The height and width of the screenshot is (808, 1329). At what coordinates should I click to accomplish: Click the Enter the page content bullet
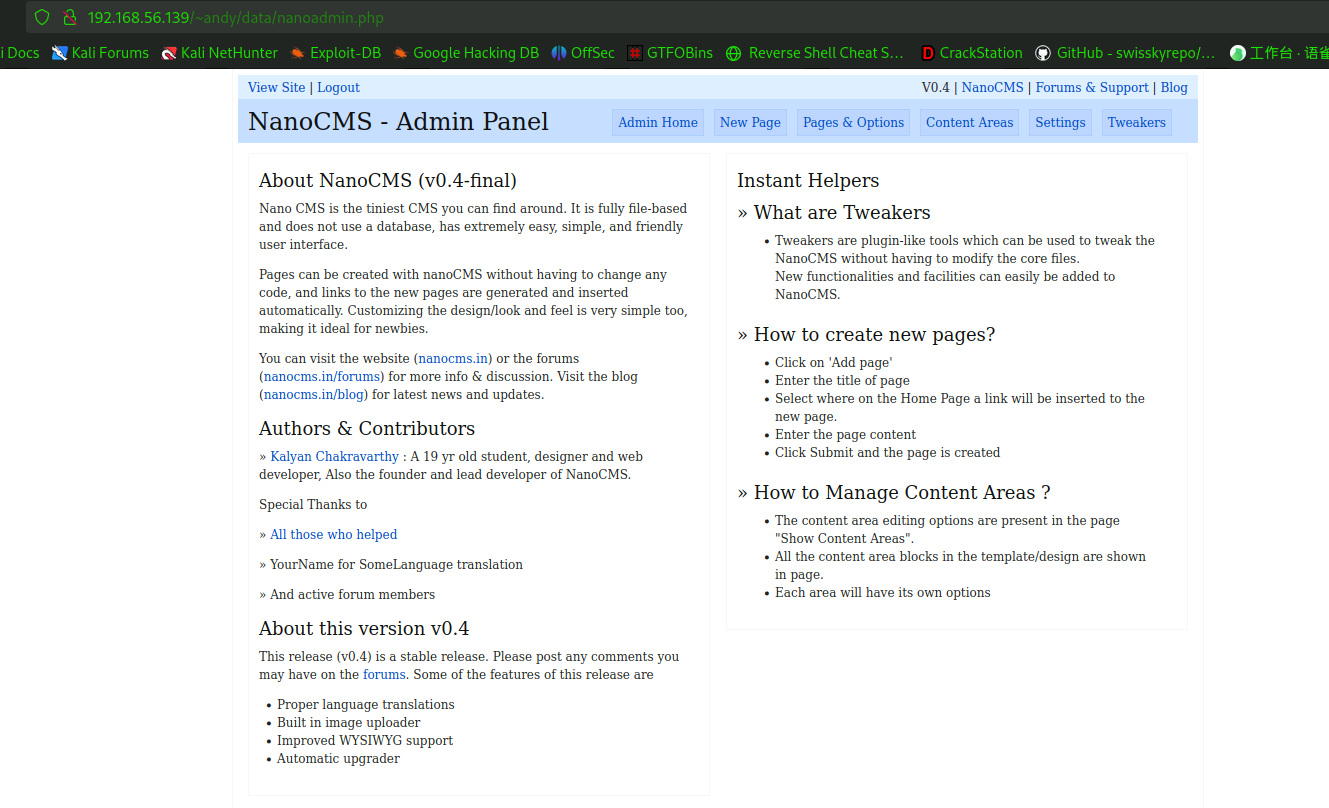[x=845, y=434]
